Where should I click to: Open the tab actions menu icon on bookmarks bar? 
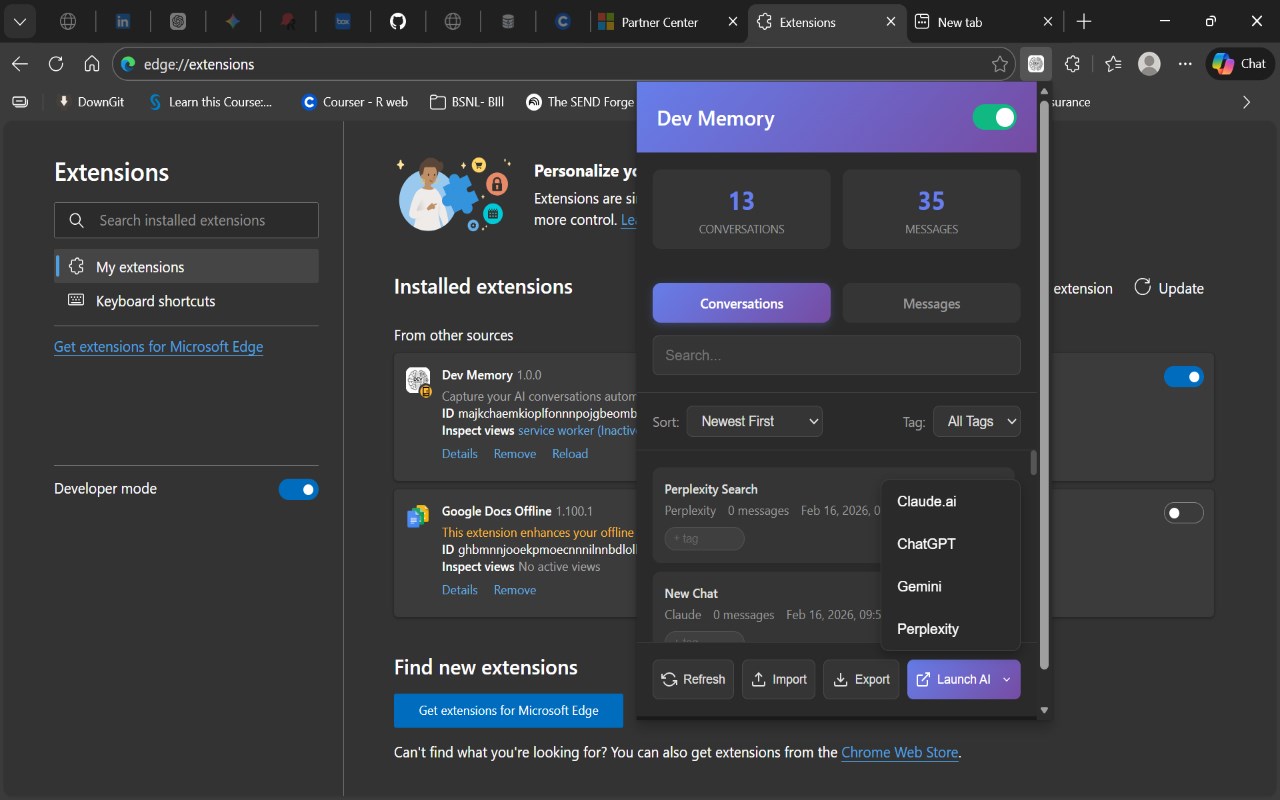click(20, 102)
